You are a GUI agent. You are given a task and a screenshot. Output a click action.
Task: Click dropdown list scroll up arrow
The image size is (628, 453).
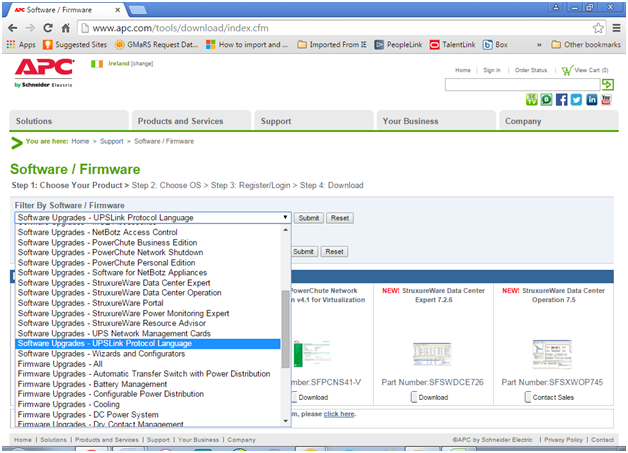point(286,230)
